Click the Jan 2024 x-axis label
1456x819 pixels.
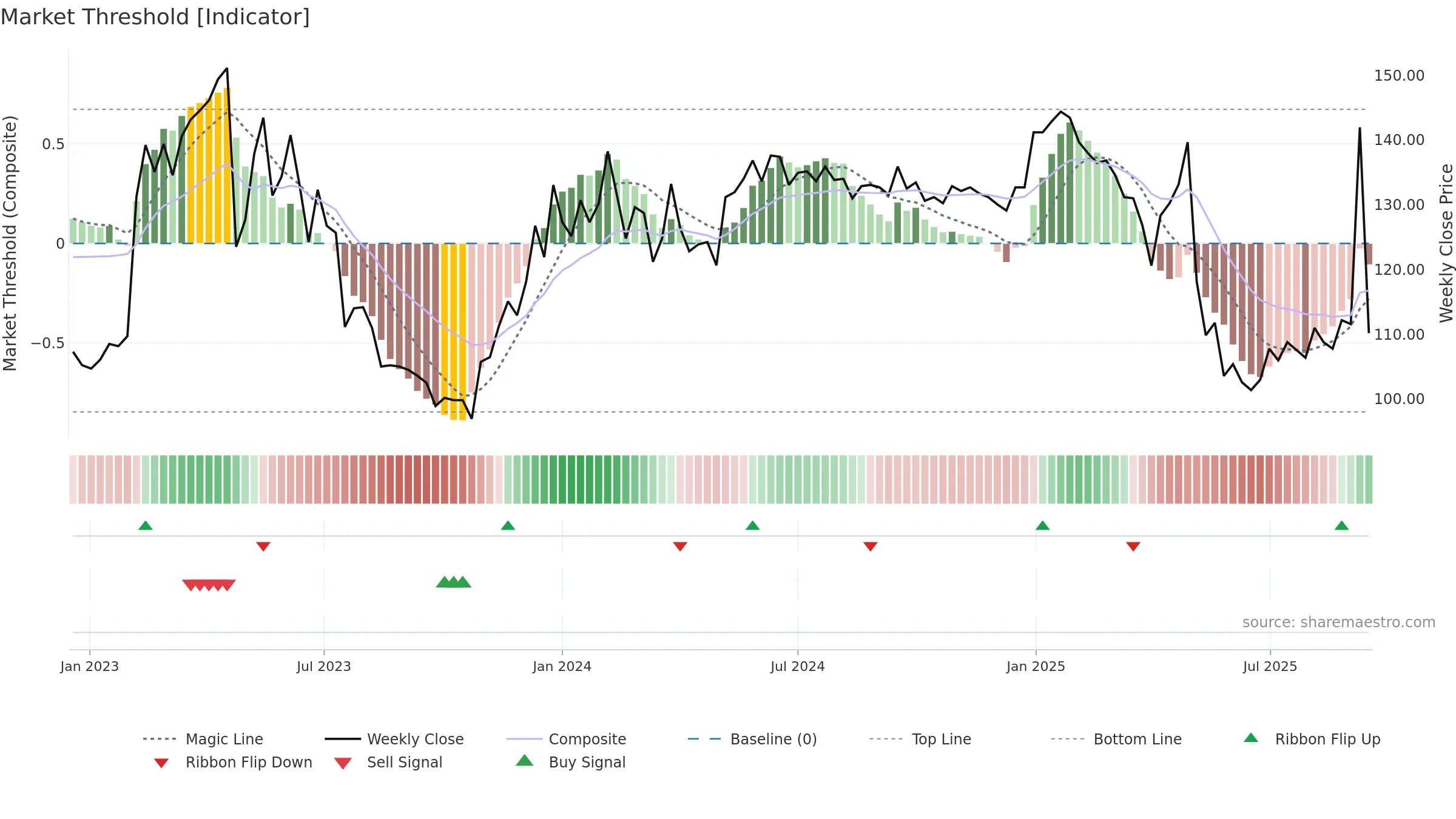(x=562, y=667)
